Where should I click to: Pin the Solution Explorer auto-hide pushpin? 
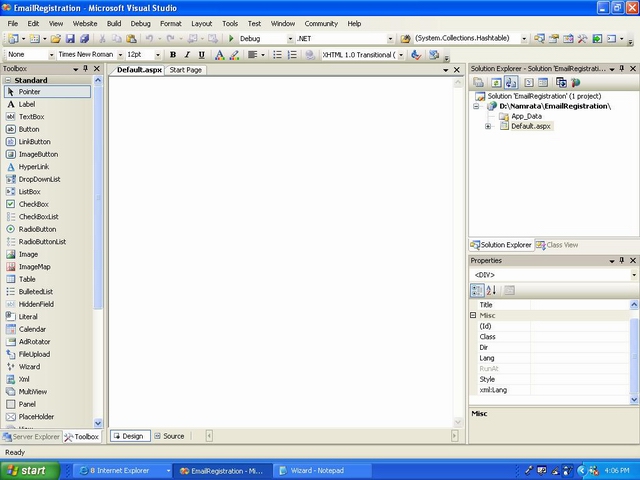point(622,69)
